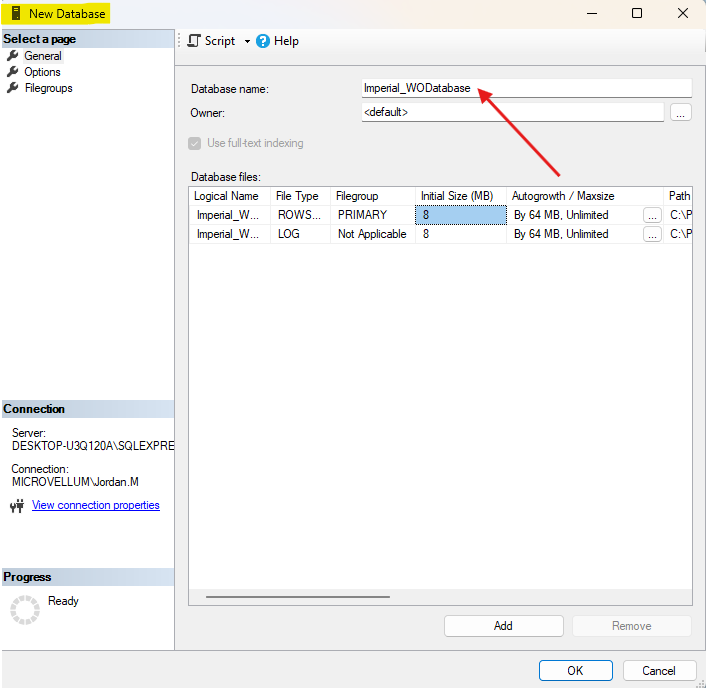The image size is (706, 688).
Task: Click the database icon in title bar
Action: coord(14,14)
